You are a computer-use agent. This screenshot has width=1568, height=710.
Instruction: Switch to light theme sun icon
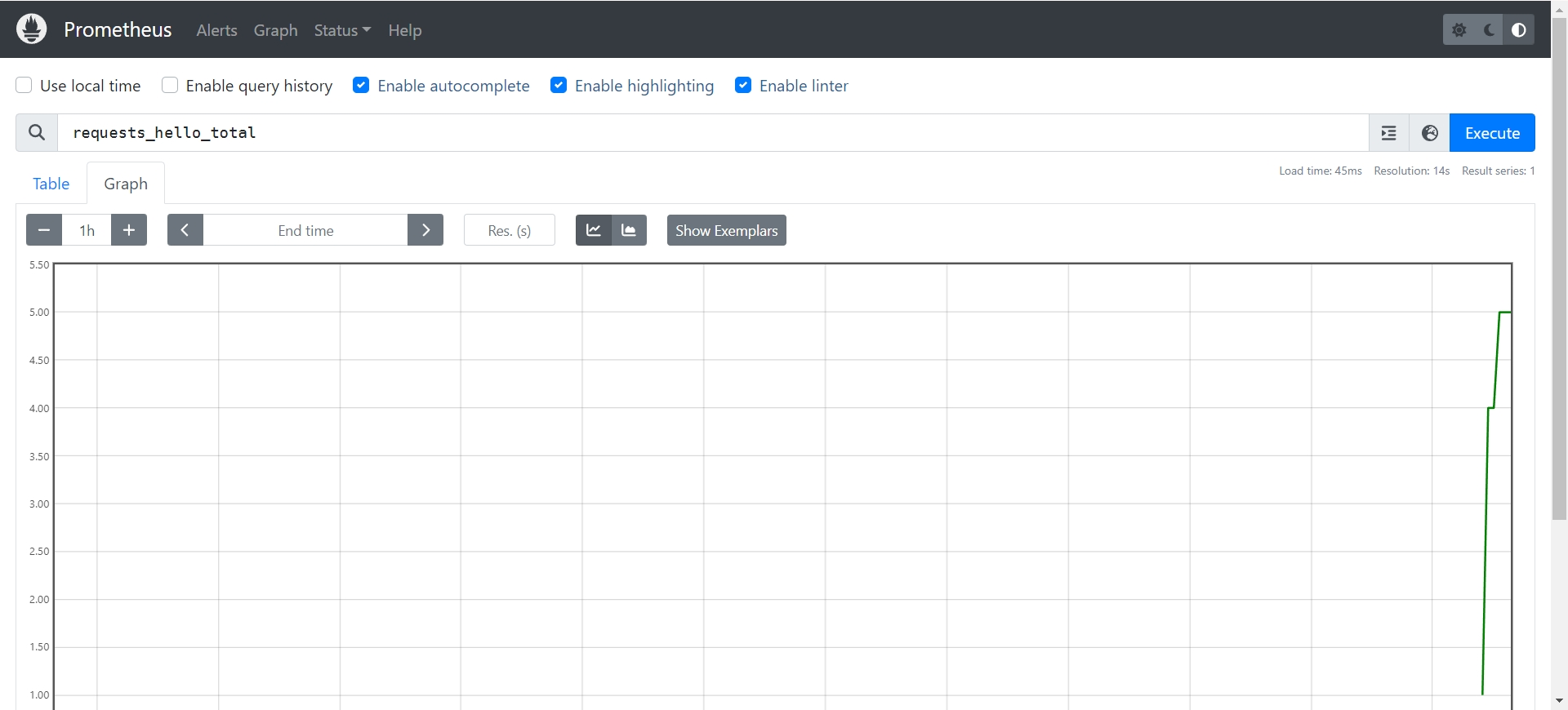(x=1459, y=30)
